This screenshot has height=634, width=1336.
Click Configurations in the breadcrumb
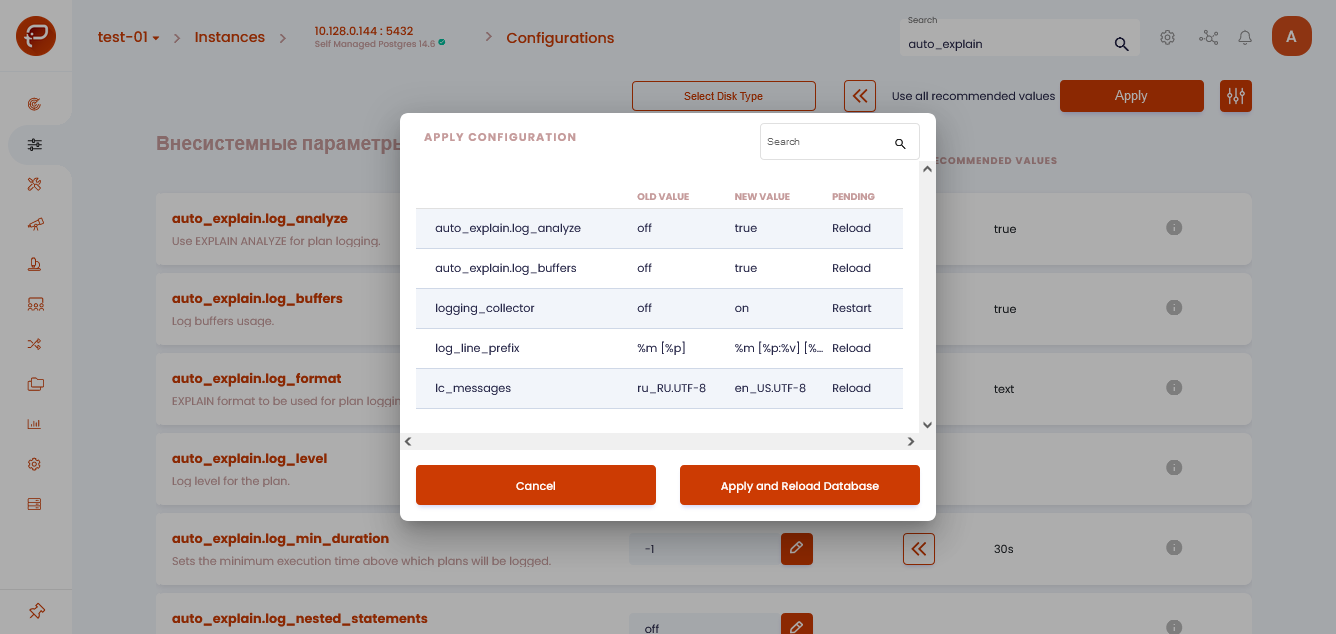(x=560, y=38)
